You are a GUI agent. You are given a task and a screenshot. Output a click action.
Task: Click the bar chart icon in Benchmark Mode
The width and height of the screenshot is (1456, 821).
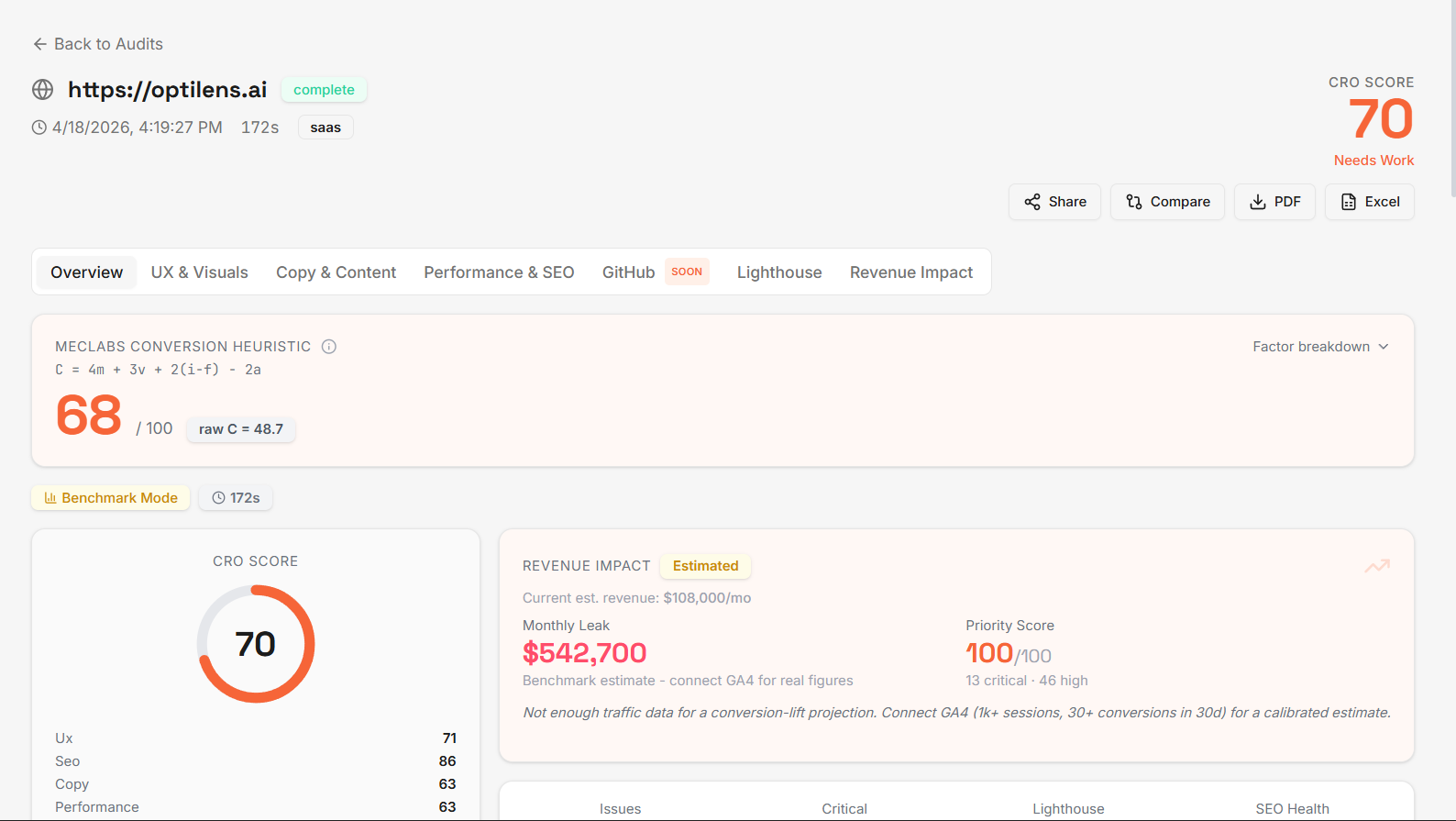click(50, 497)
